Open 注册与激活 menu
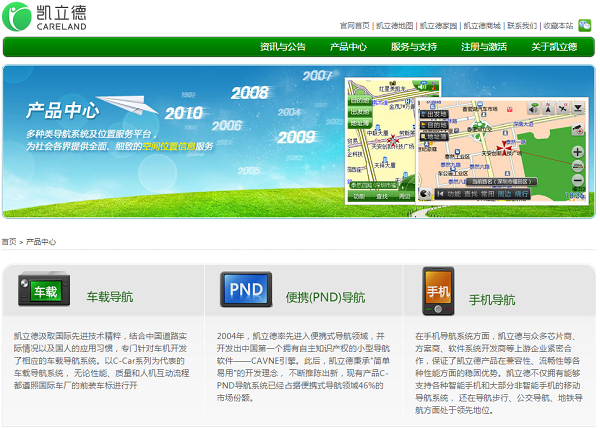This screenshot has width=600, height=428. [x=484, y=47]
